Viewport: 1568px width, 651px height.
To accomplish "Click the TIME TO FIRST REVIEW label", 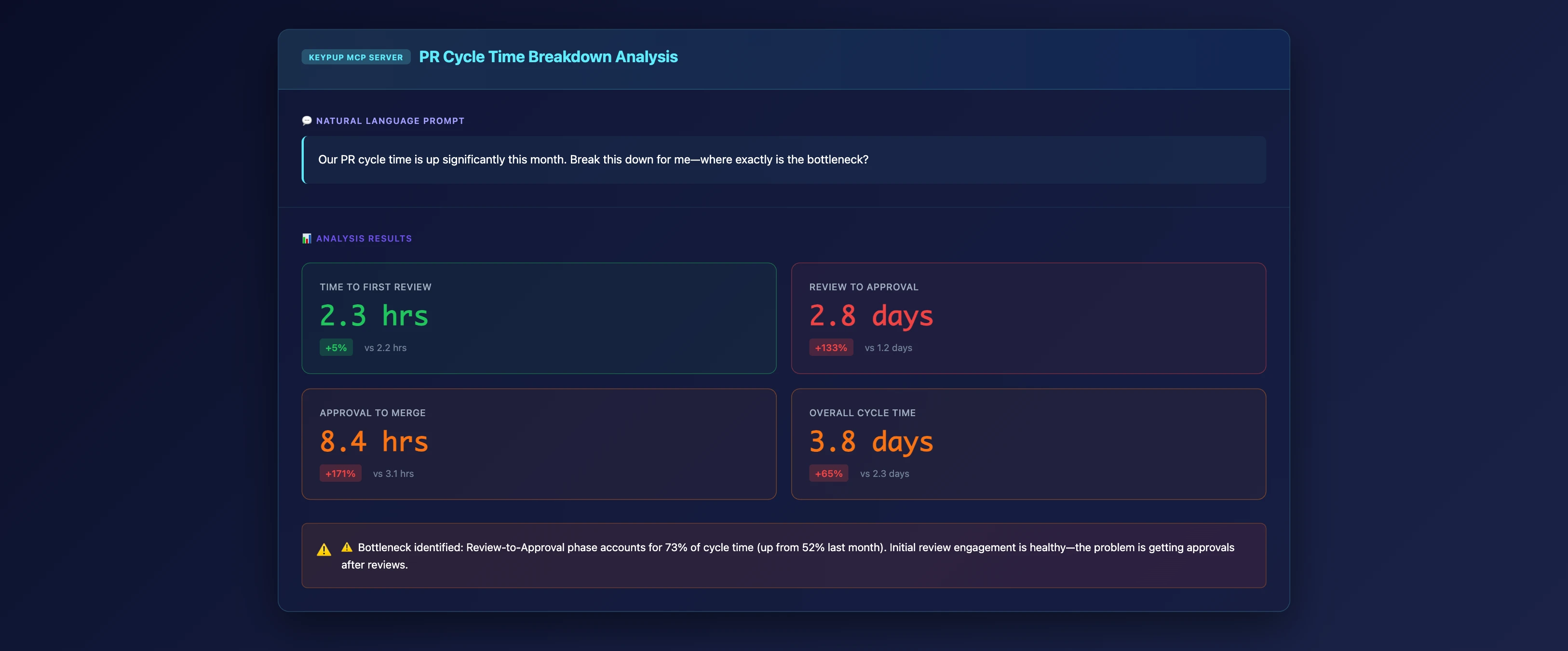I will tap(376, 287).
